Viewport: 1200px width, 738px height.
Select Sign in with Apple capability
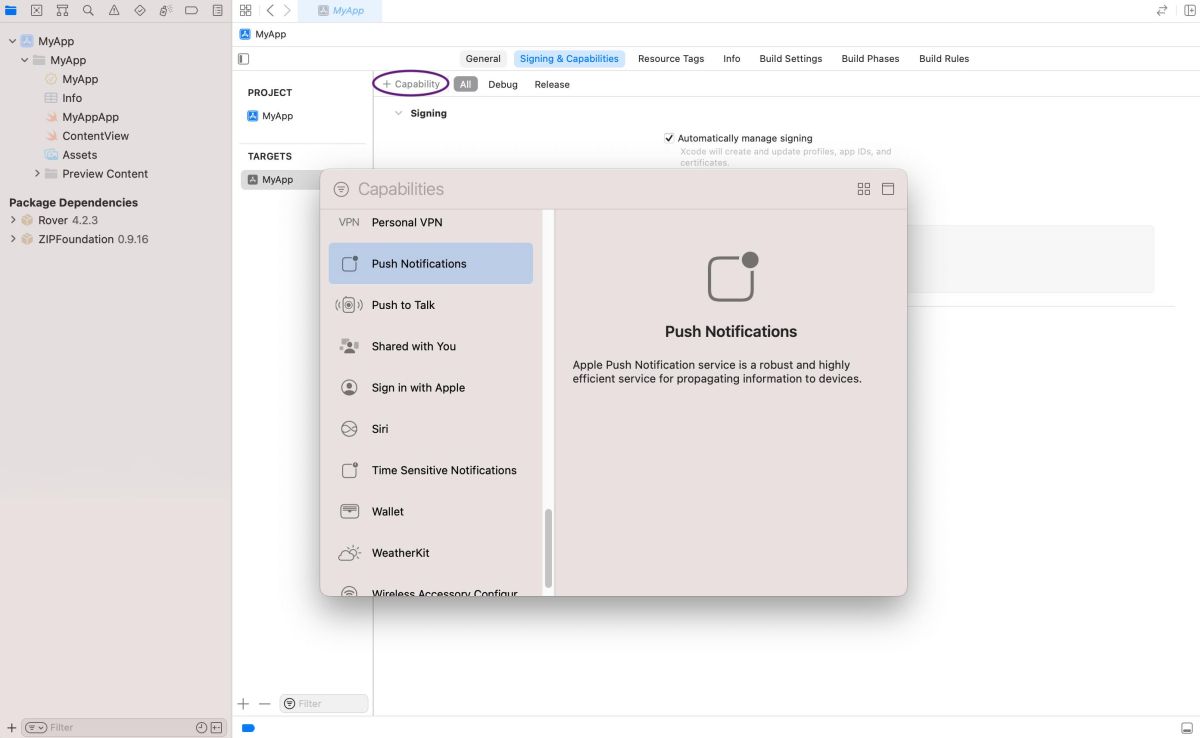coord(431,388)
